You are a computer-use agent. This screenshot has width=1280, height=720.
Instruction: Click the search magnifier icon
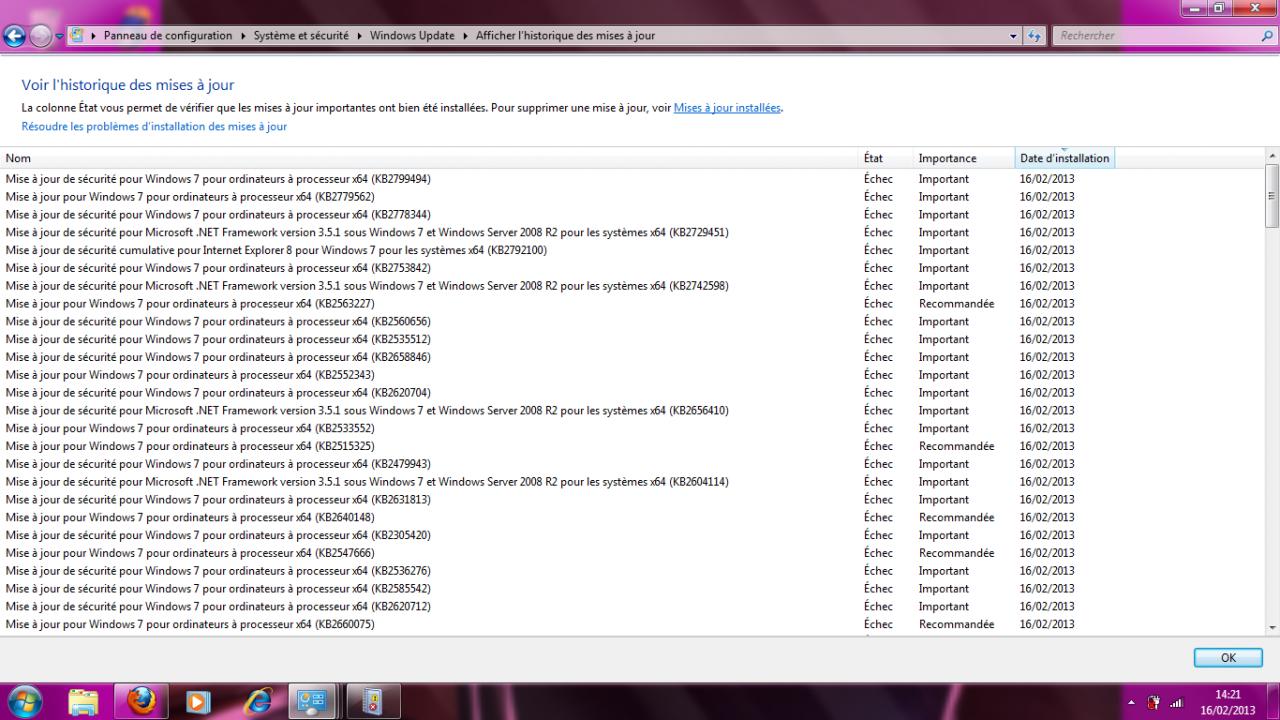tap(1268, 36)
